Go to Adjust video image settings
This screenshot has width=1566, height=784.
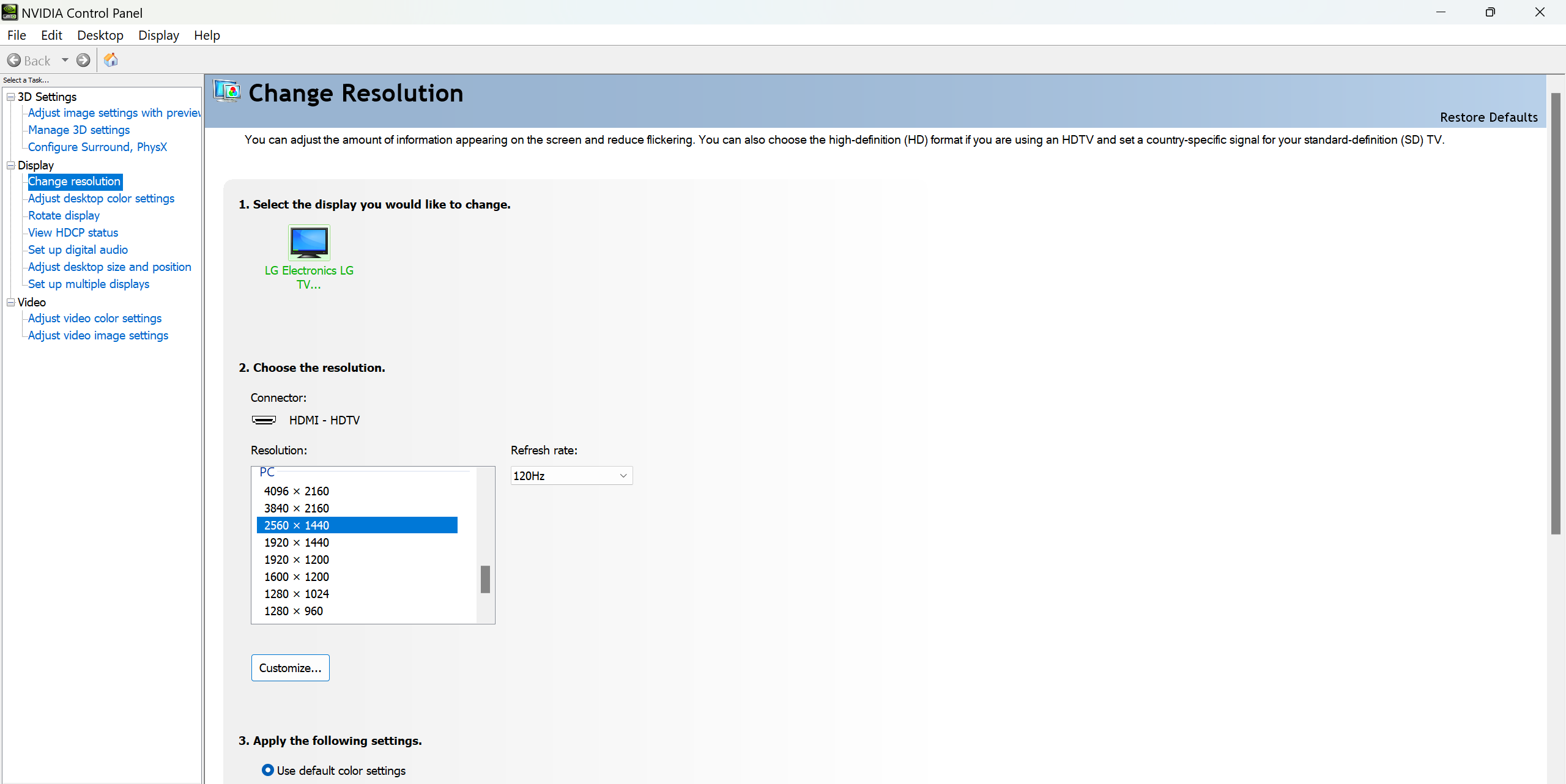click(98, 336)
